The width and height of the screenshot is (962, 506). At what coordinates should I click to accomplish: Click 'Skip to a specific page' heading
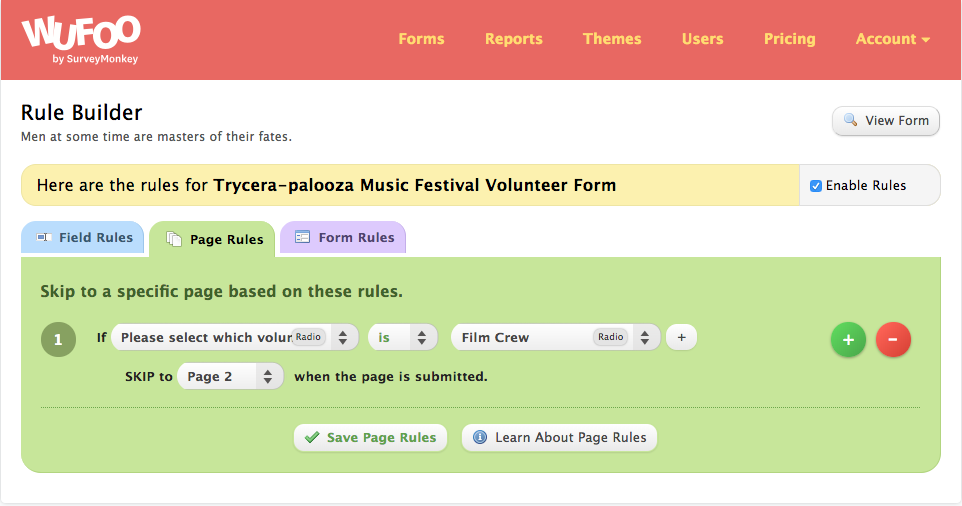click(221, 291)
